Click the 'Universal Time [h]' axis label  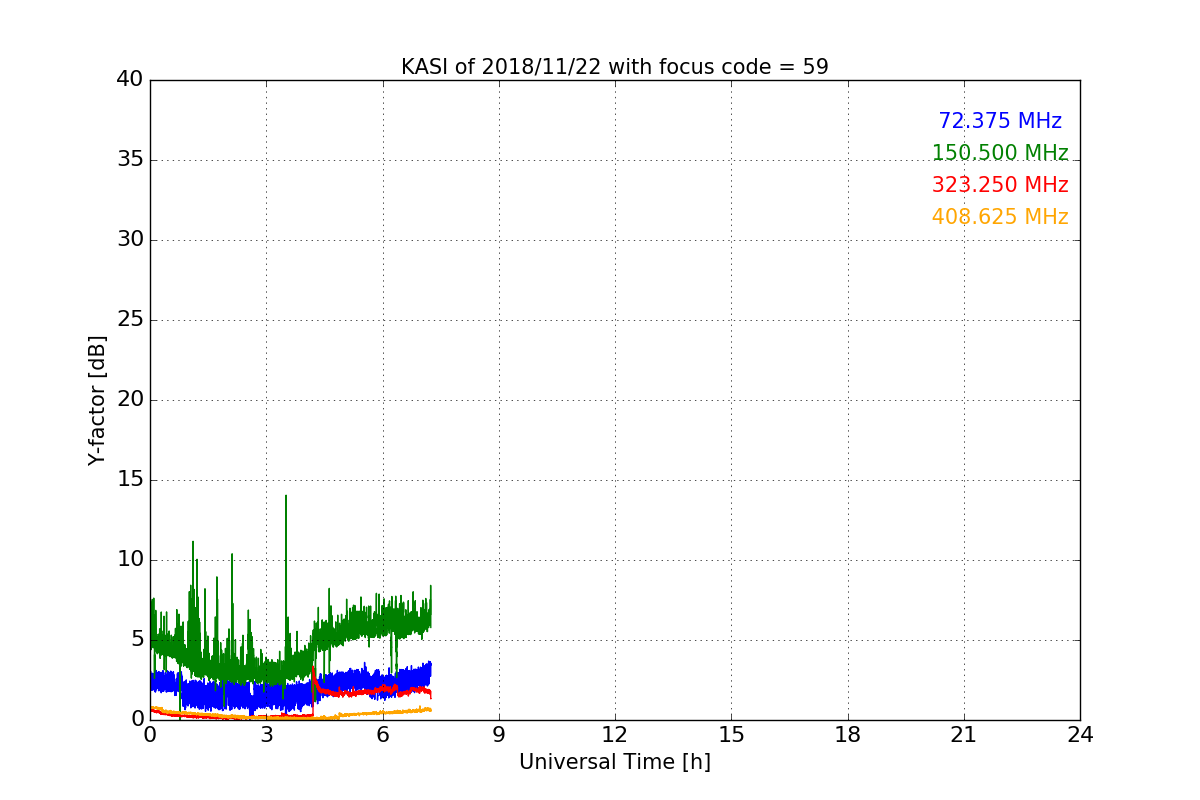point(614,762)
